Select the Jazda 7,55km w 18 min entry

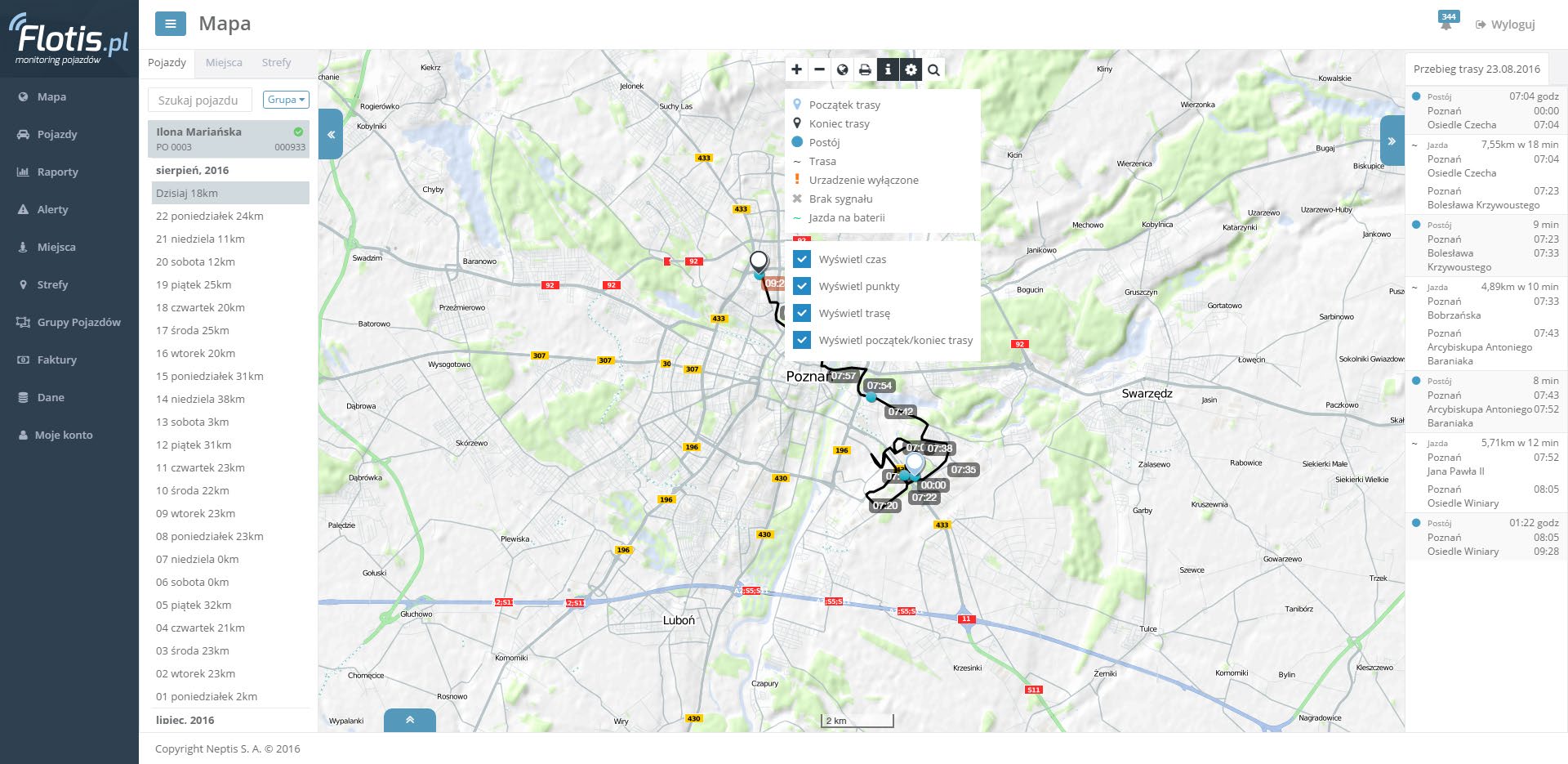tap(1486, 174)
